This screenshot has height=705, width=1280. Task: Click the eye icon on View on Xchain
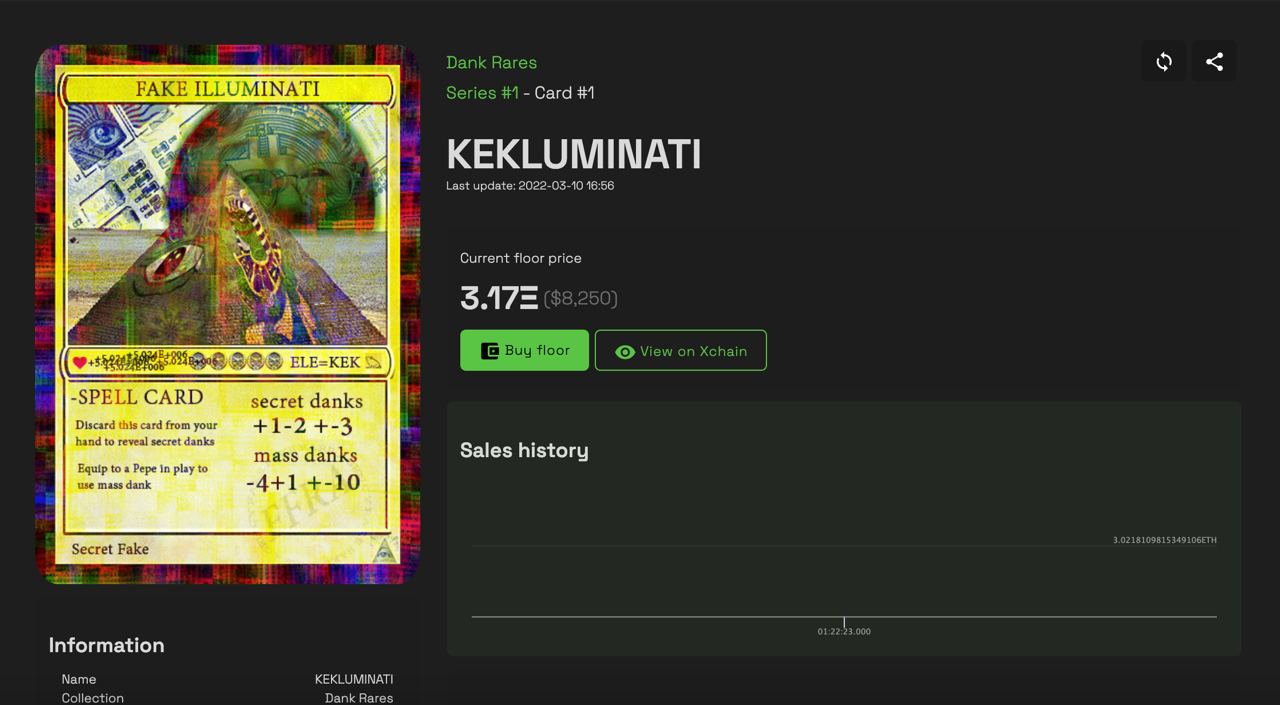coord(625,352)
